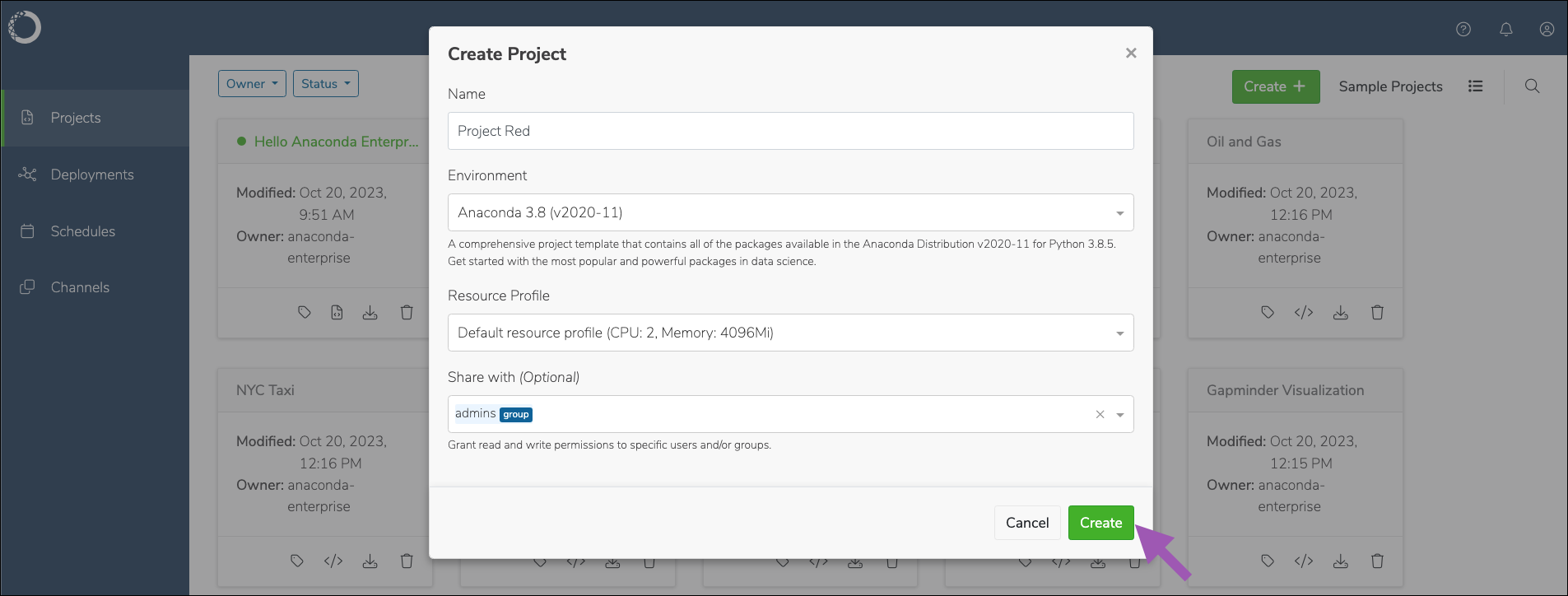
Task: Click tag icon on Gapminder Visualization card
Action: [x=1268, y=561]
